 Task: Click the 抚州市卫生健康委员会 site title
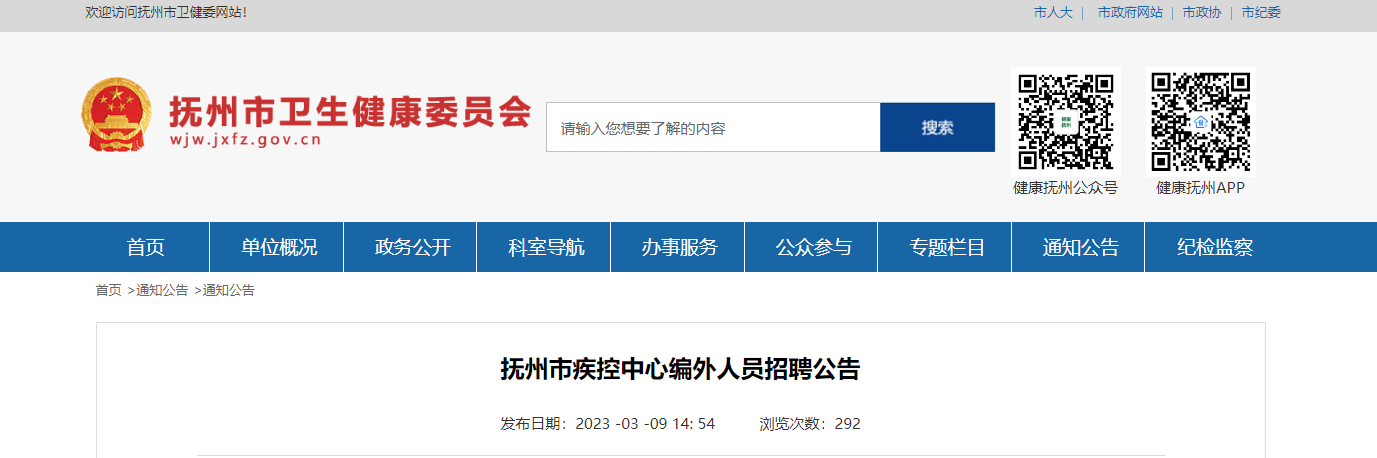[350, 110]
